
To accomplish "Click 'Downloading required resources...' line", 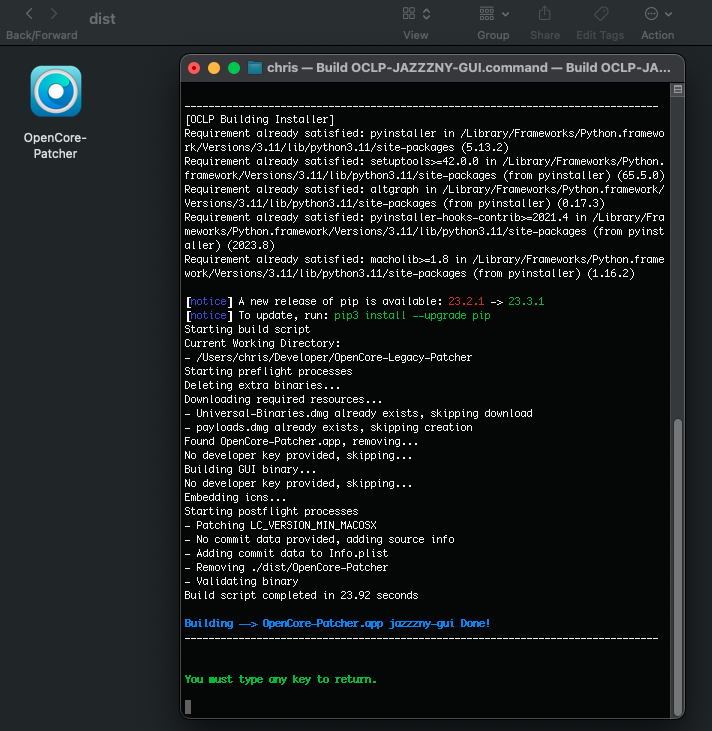I will click(283, 400).
